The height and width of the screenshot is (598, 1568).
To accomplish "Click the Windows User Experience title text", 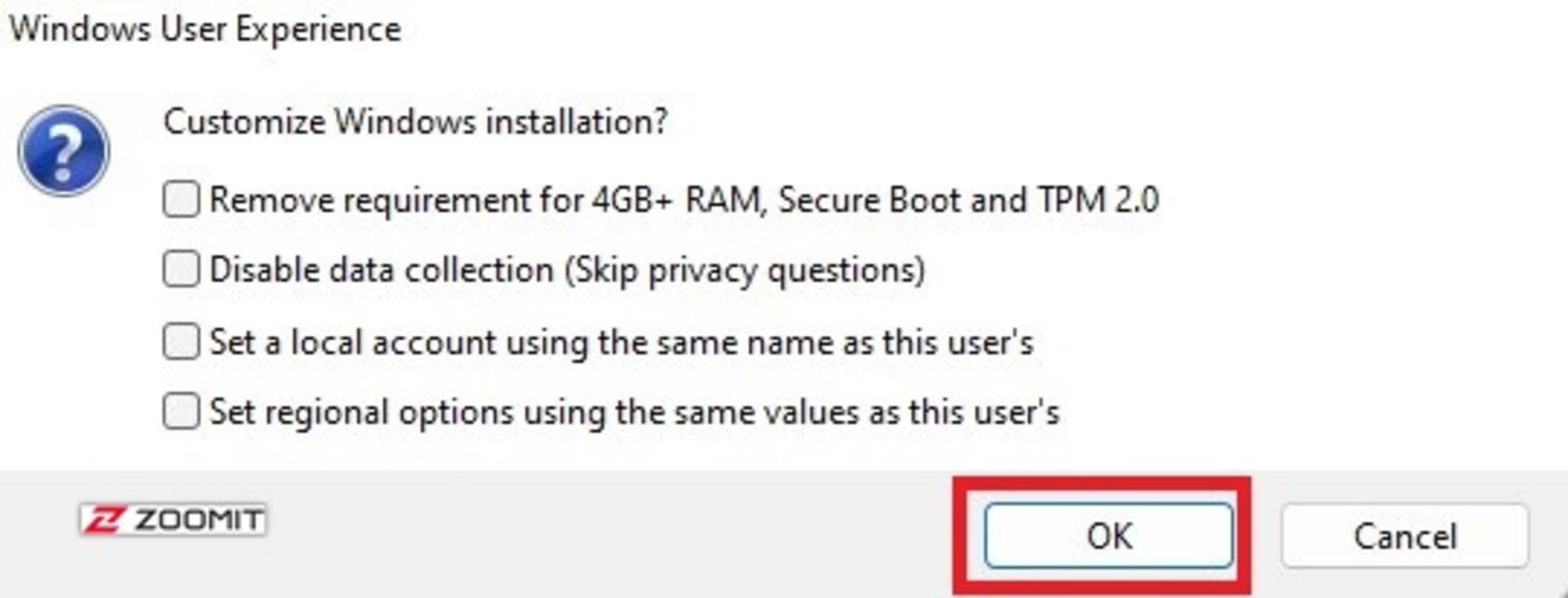I will pos(205,29).
